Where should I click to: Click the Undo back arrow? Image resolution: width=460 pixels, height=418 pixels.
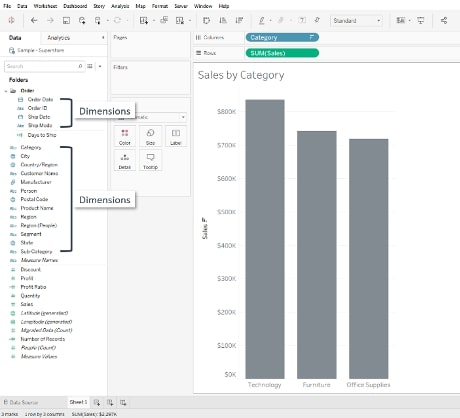click(x=34, y=20)
